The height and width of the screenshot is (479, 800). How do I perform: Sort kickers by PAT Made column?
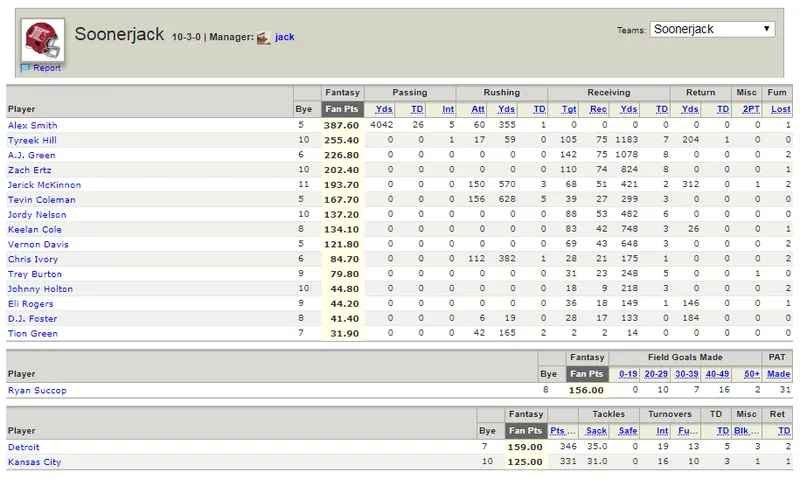click(779, 374)
